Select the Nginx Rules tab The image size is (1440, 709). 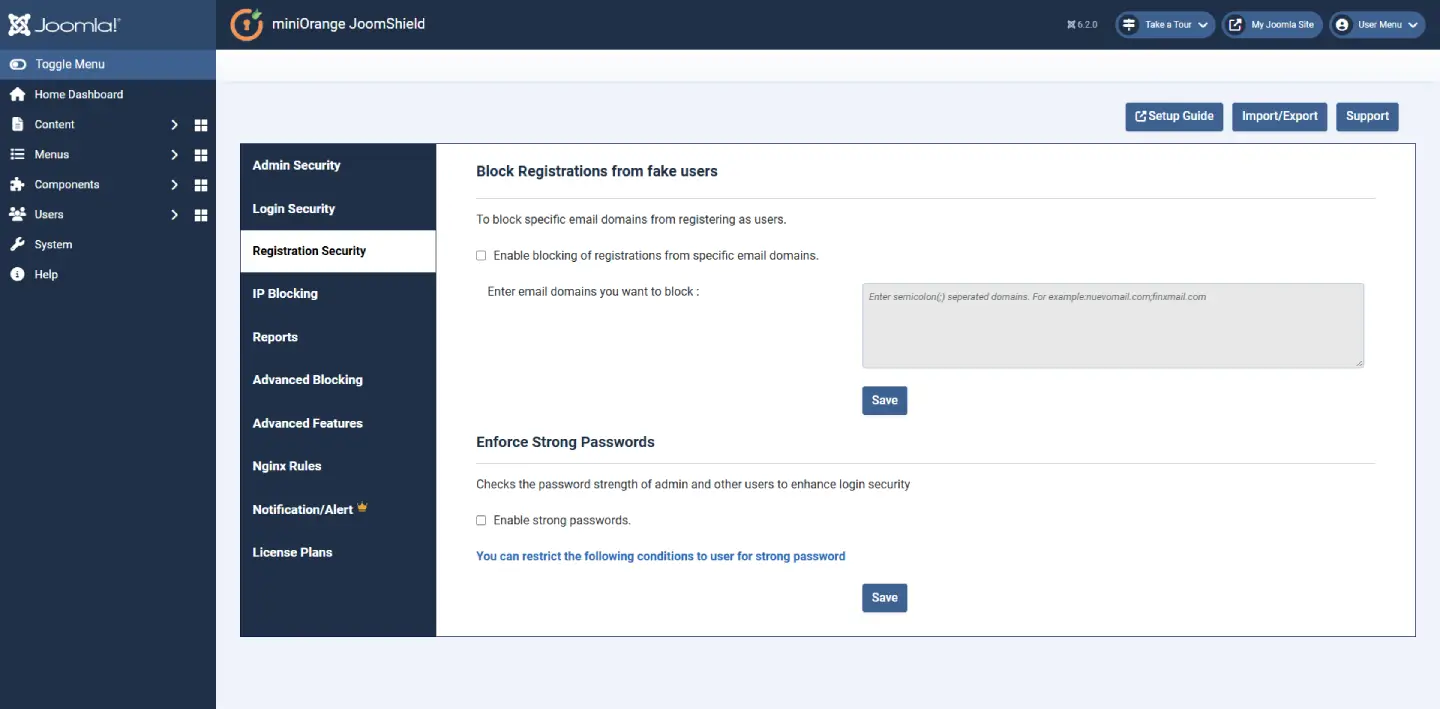point(338,466)
